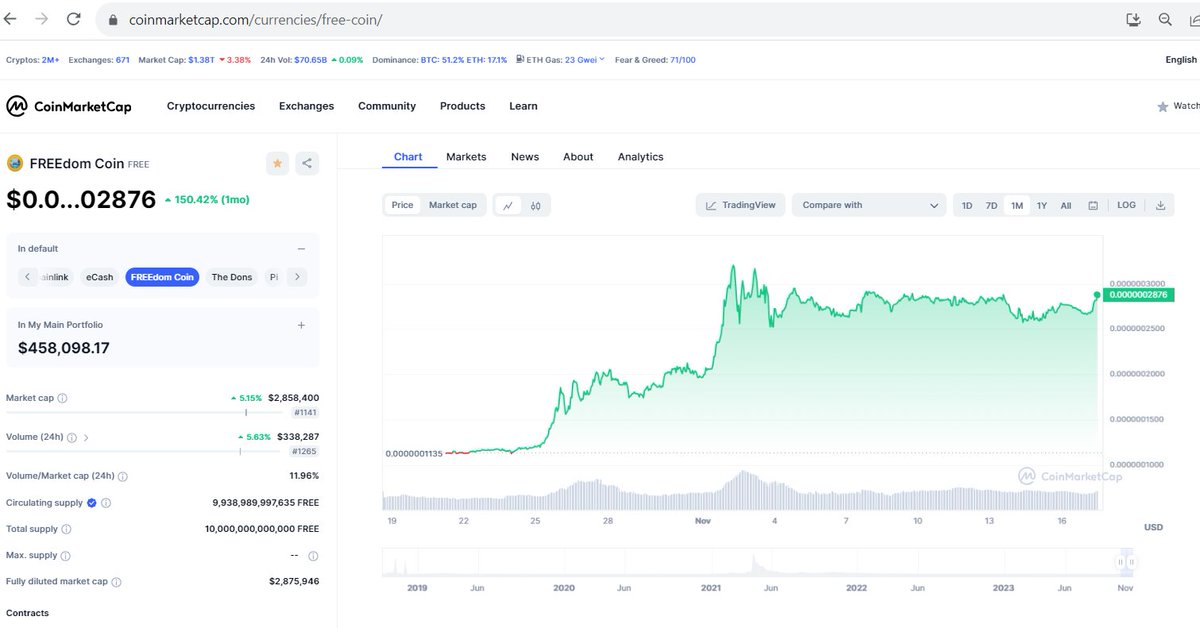The image size is (1200, 628).
Task: Open Market cap info tooltip icon
Action: point(62,398)
